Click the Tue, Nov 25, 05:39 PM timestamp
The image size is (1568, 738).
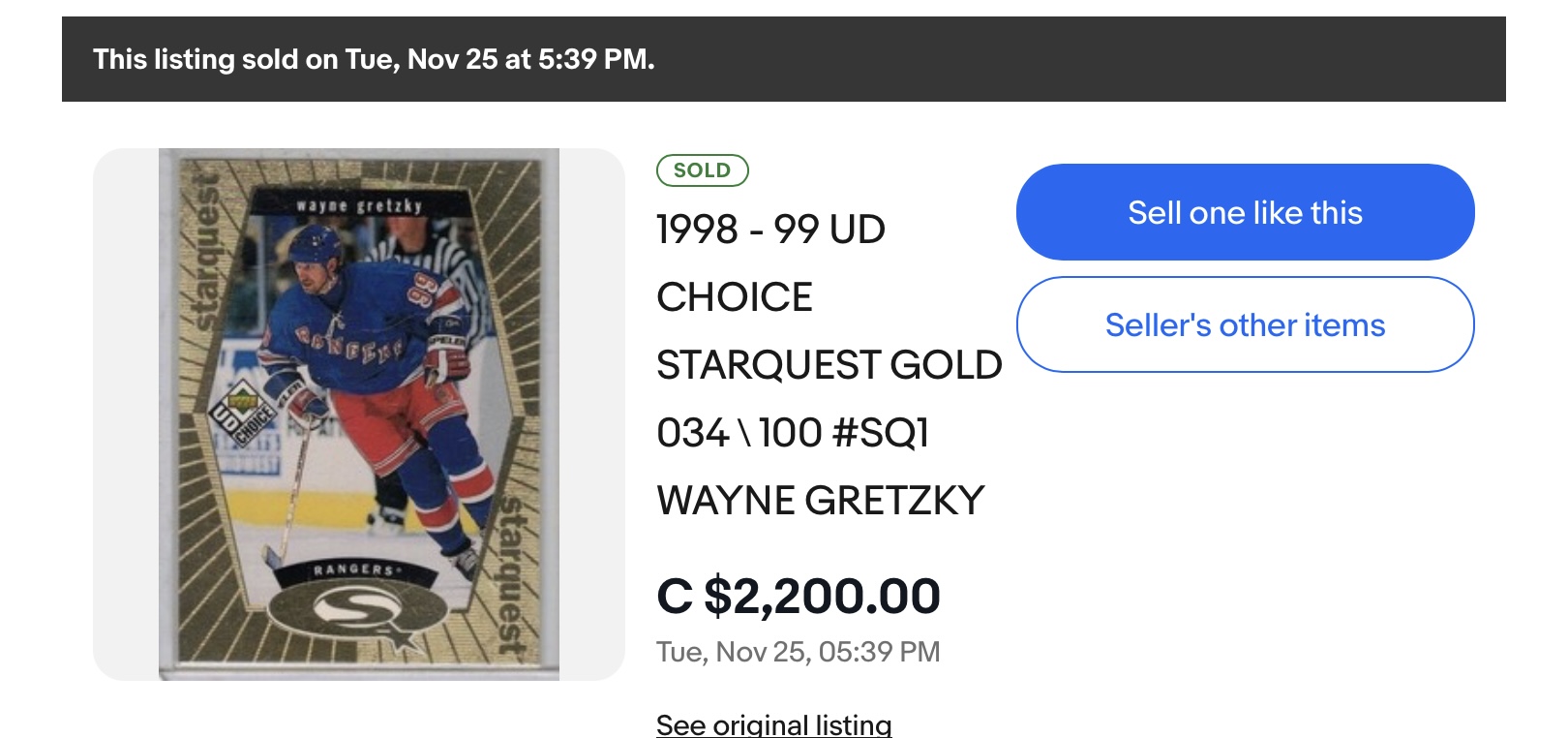pos(798,652)
